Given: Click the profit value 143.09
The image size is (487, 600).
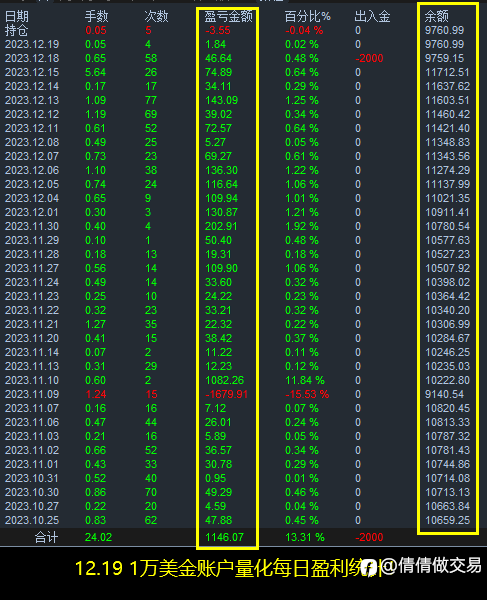Looking at the screenshot, I should tap(222, 100).
